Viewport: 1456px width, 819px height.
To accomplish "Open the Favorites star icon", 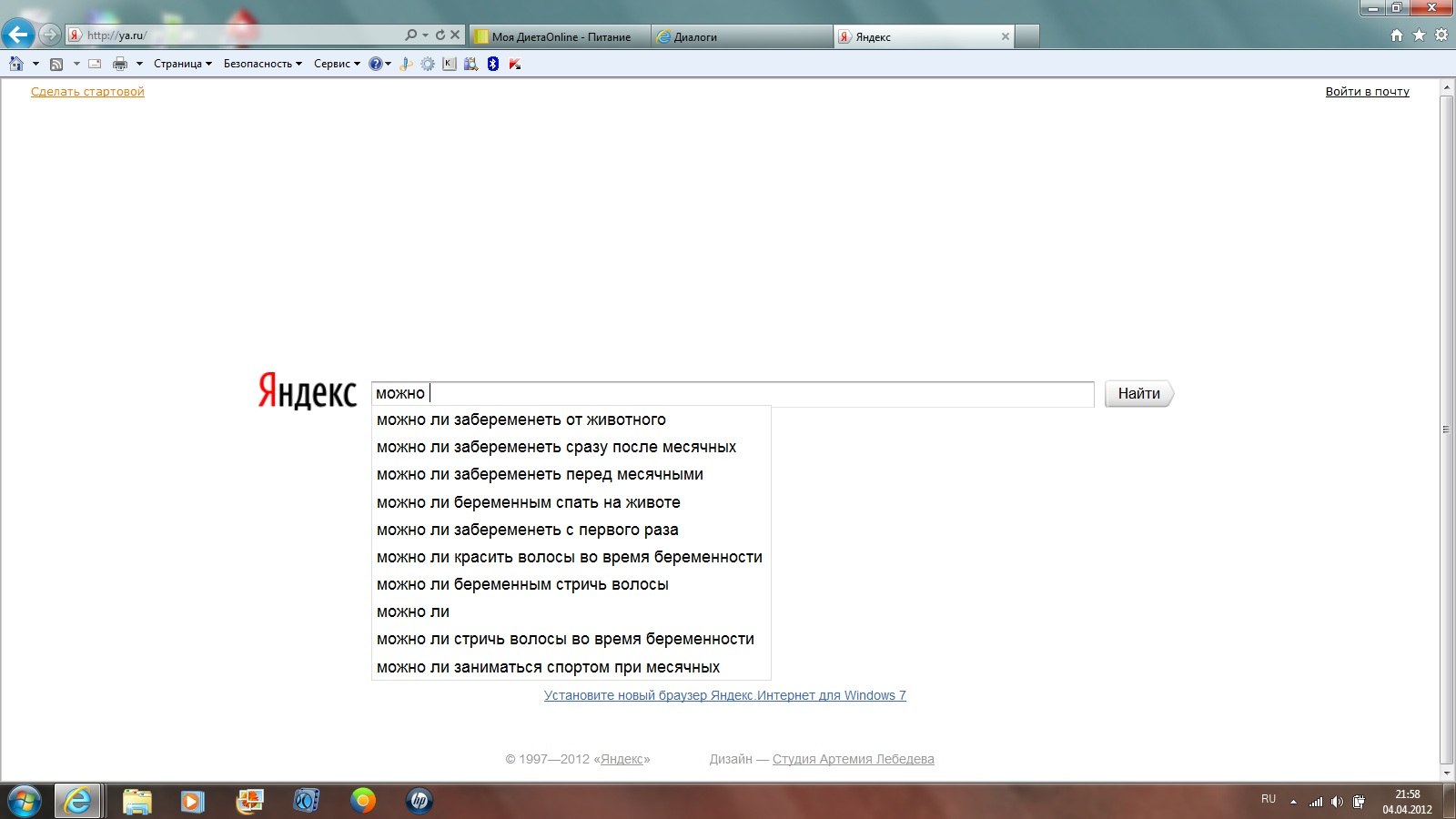I will coord(1419,35).
